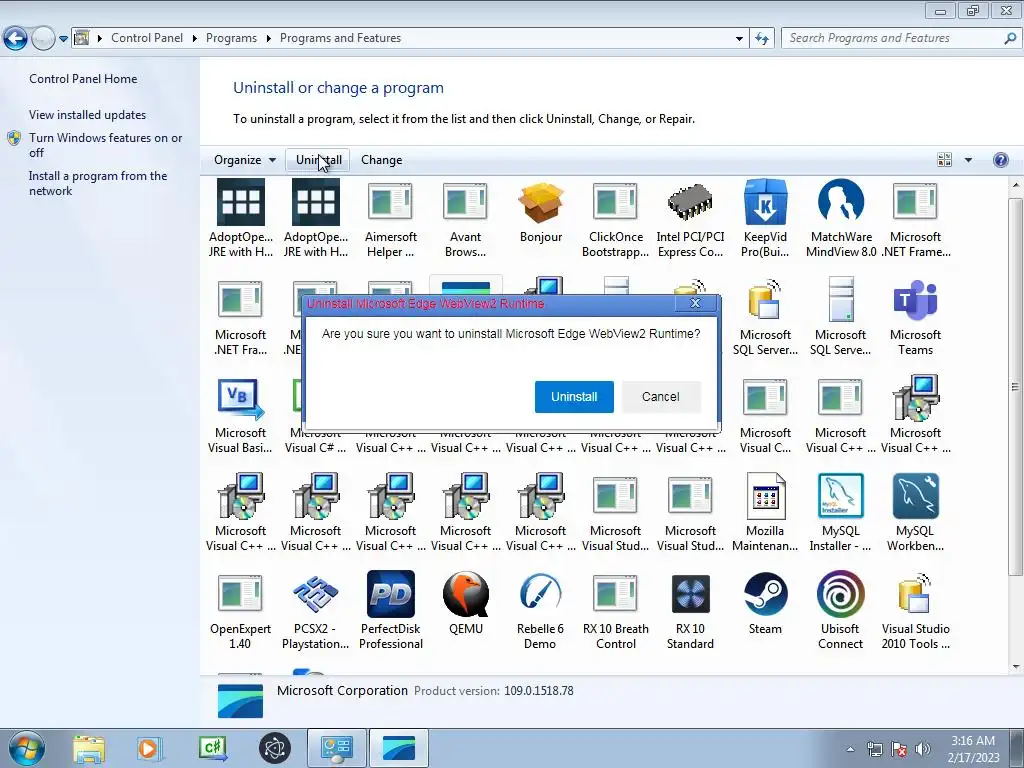This screenshot has width=1024, height=768.
Task: Open the More view options arrow
Action: coord(968,160)
